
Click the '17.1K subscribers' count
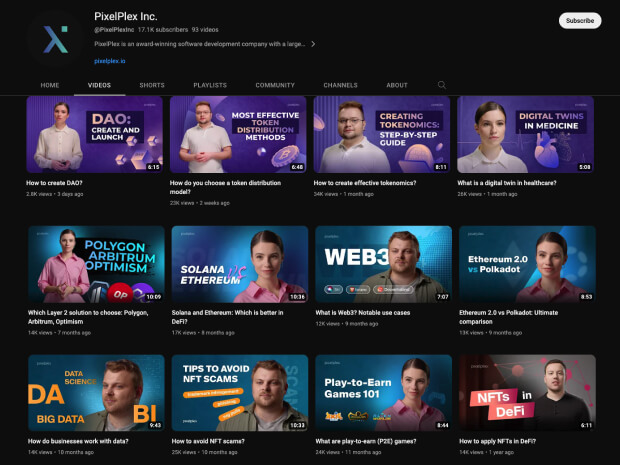163,30
